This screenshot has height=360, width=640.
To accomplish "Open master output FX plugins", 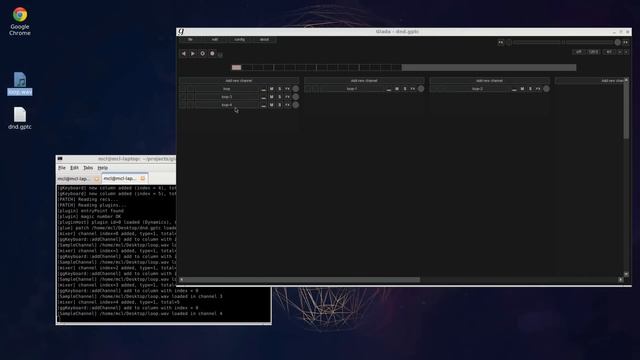I will click(625, 42).
